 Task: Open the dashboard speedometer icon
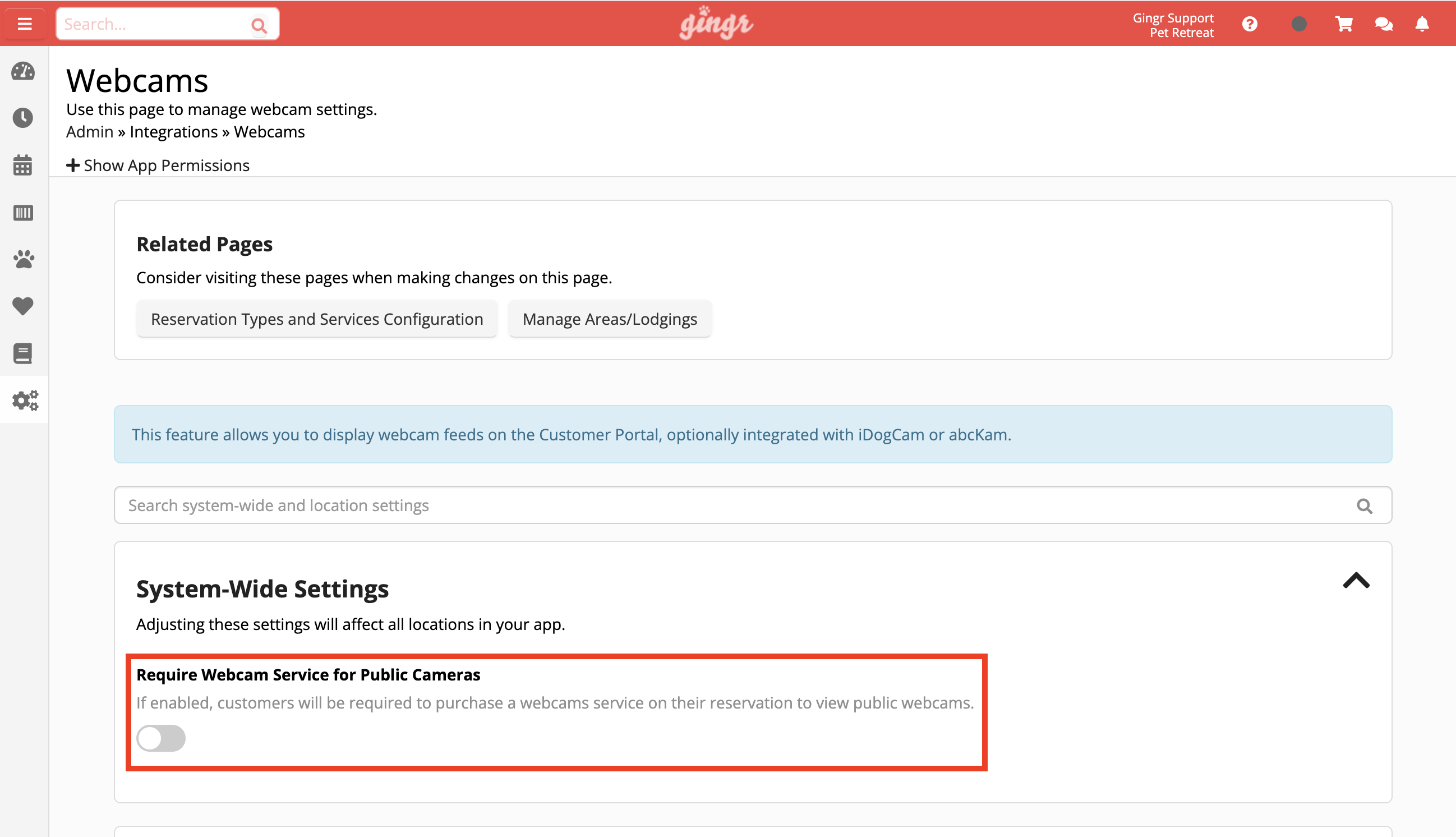pyautogui.click(x=23, y=72)
